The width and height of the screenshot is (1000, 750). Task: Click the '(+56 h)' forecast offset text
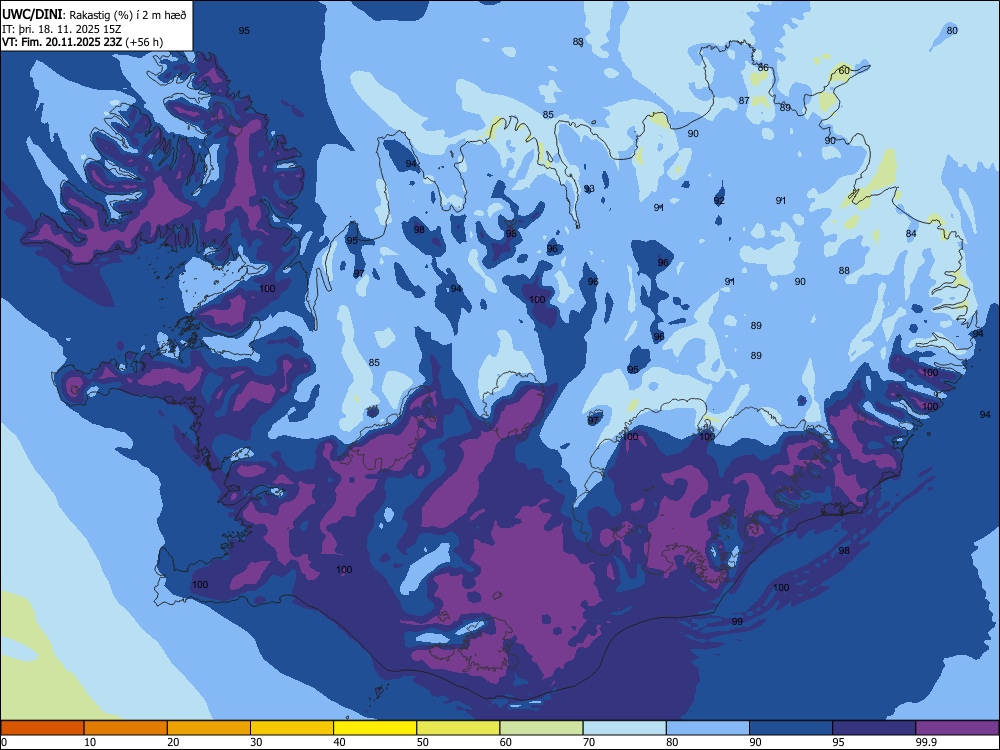click(x=144, y=42)
